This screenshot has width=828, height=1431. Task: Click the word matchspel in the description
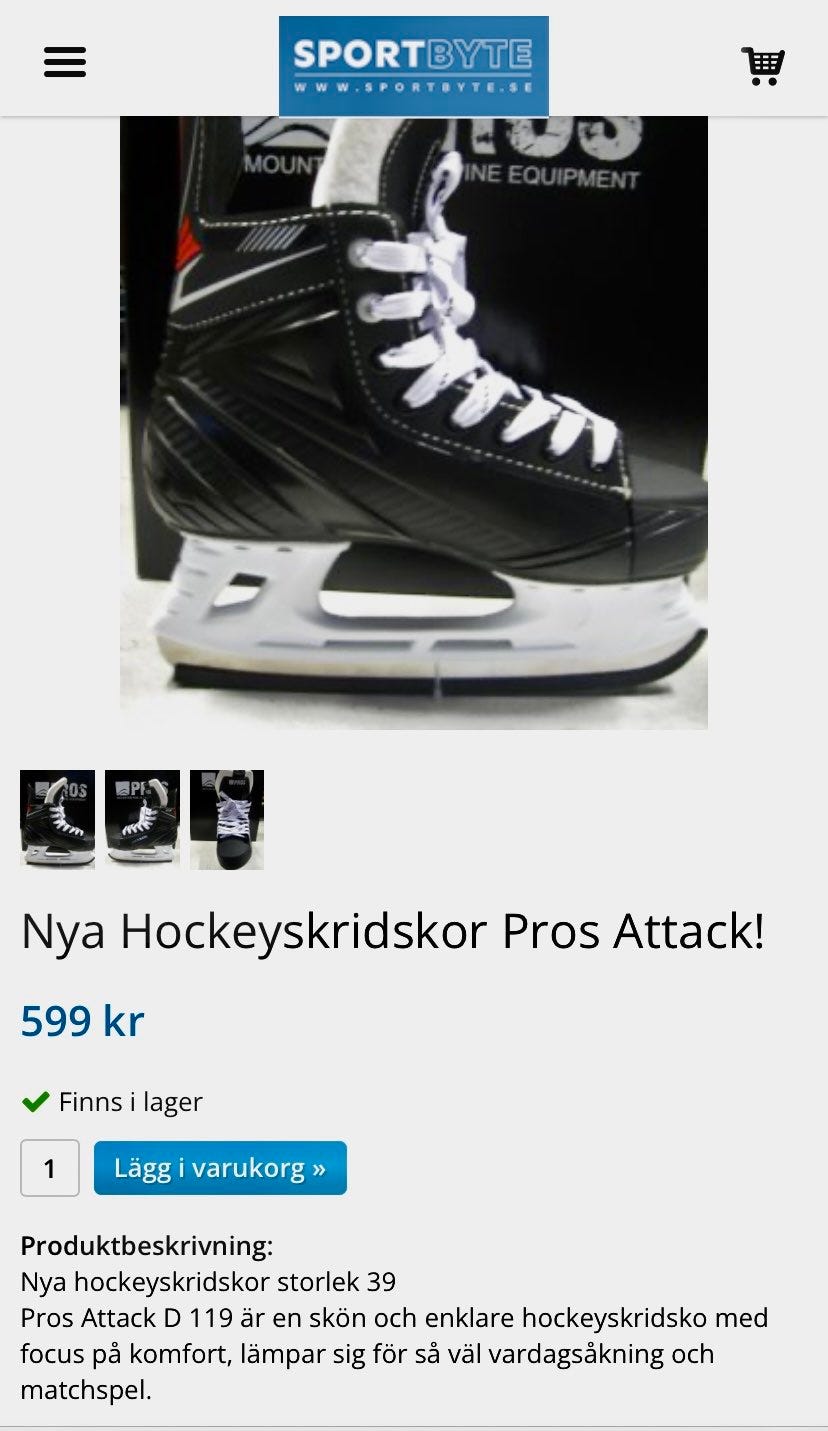[86, 1390]
